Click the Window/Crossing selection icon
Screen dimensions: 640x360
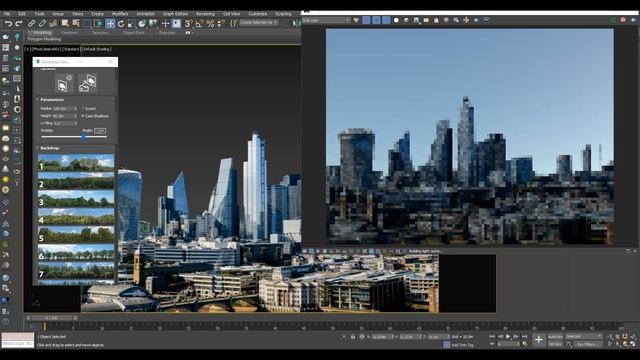98,24
